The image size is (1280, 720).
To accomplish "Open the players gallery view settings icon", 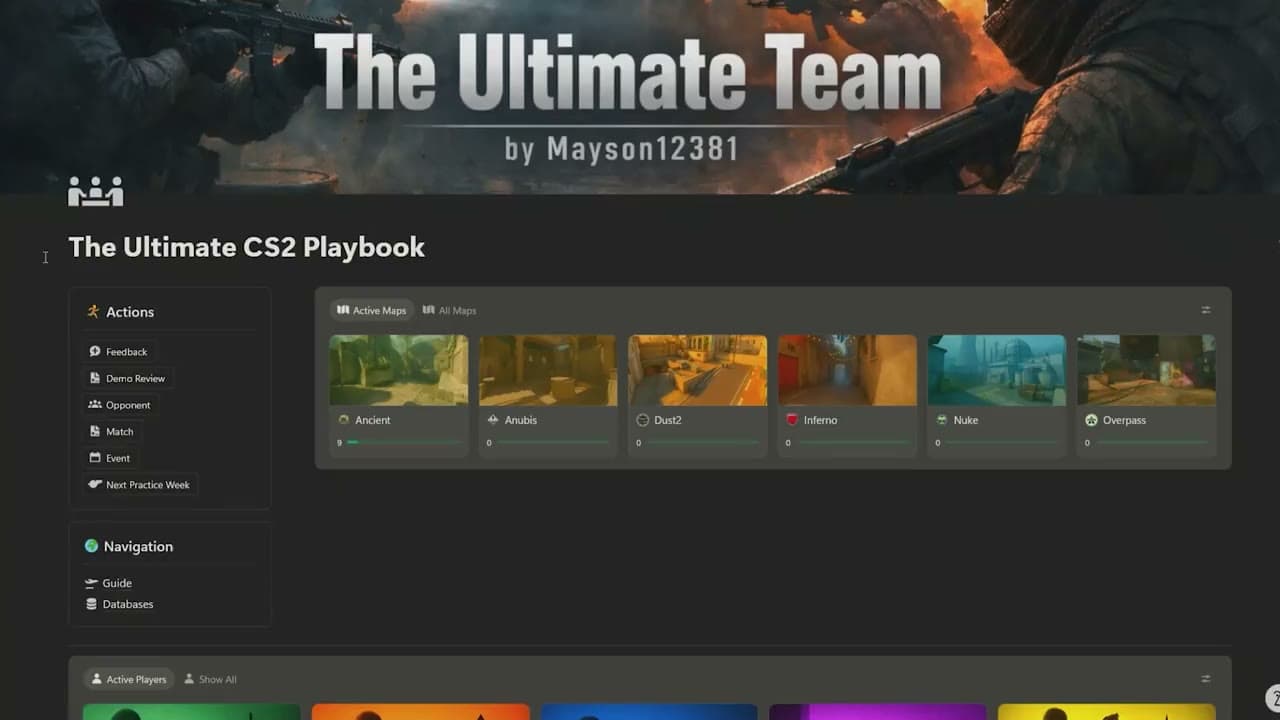I will click(x=1206, y=679).
